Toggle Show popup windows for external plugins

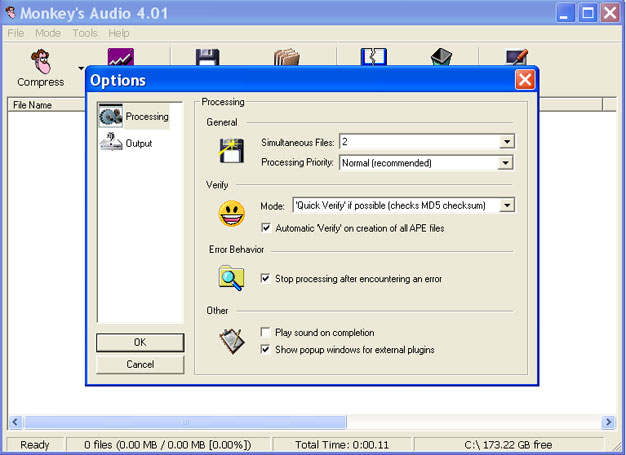click(265, 350)
